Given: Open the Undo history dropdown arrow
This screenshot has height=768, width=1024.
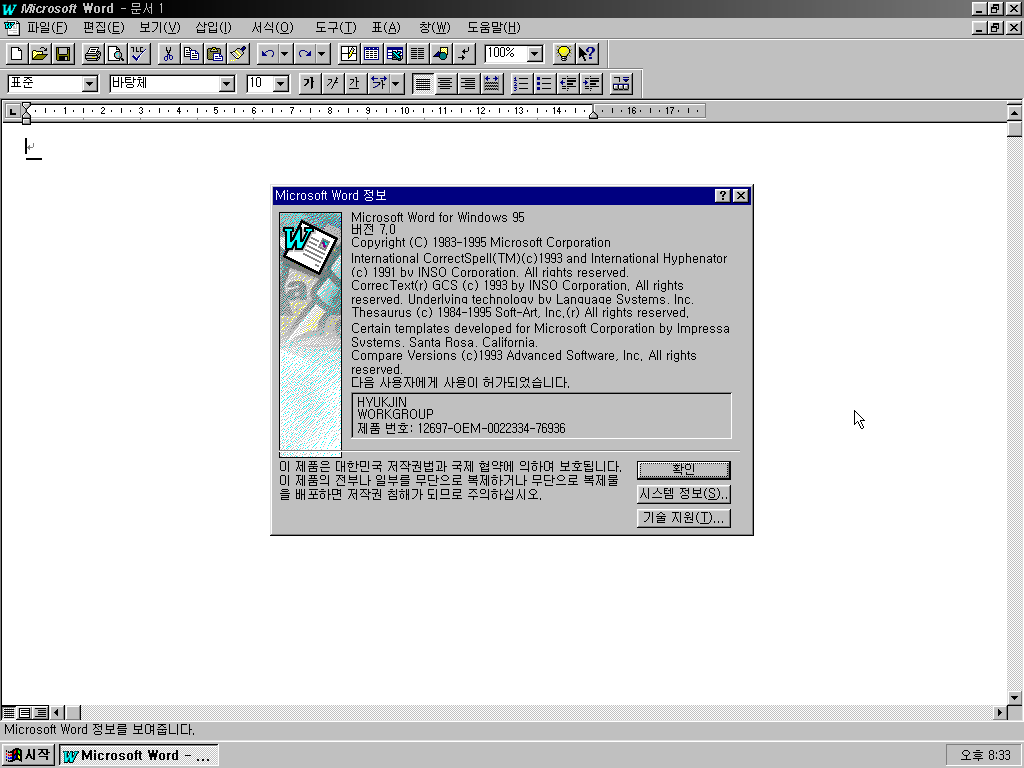Looking at the screenshot, I should click(285, 54).
